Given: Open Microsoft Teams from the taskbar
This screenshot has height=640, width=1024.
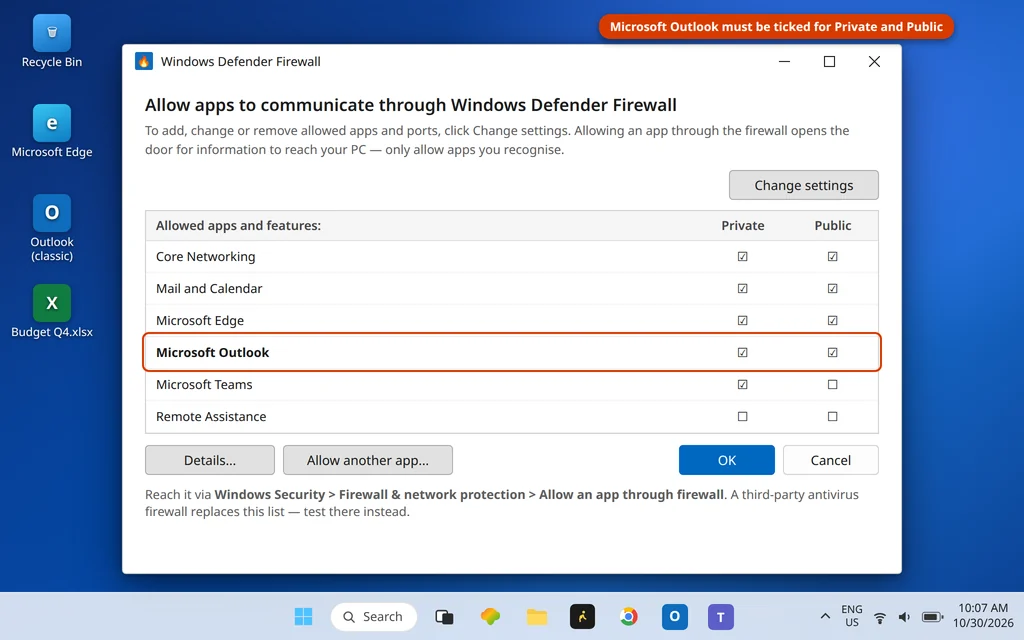Looking at the screenshot, I should click(721, 616).
